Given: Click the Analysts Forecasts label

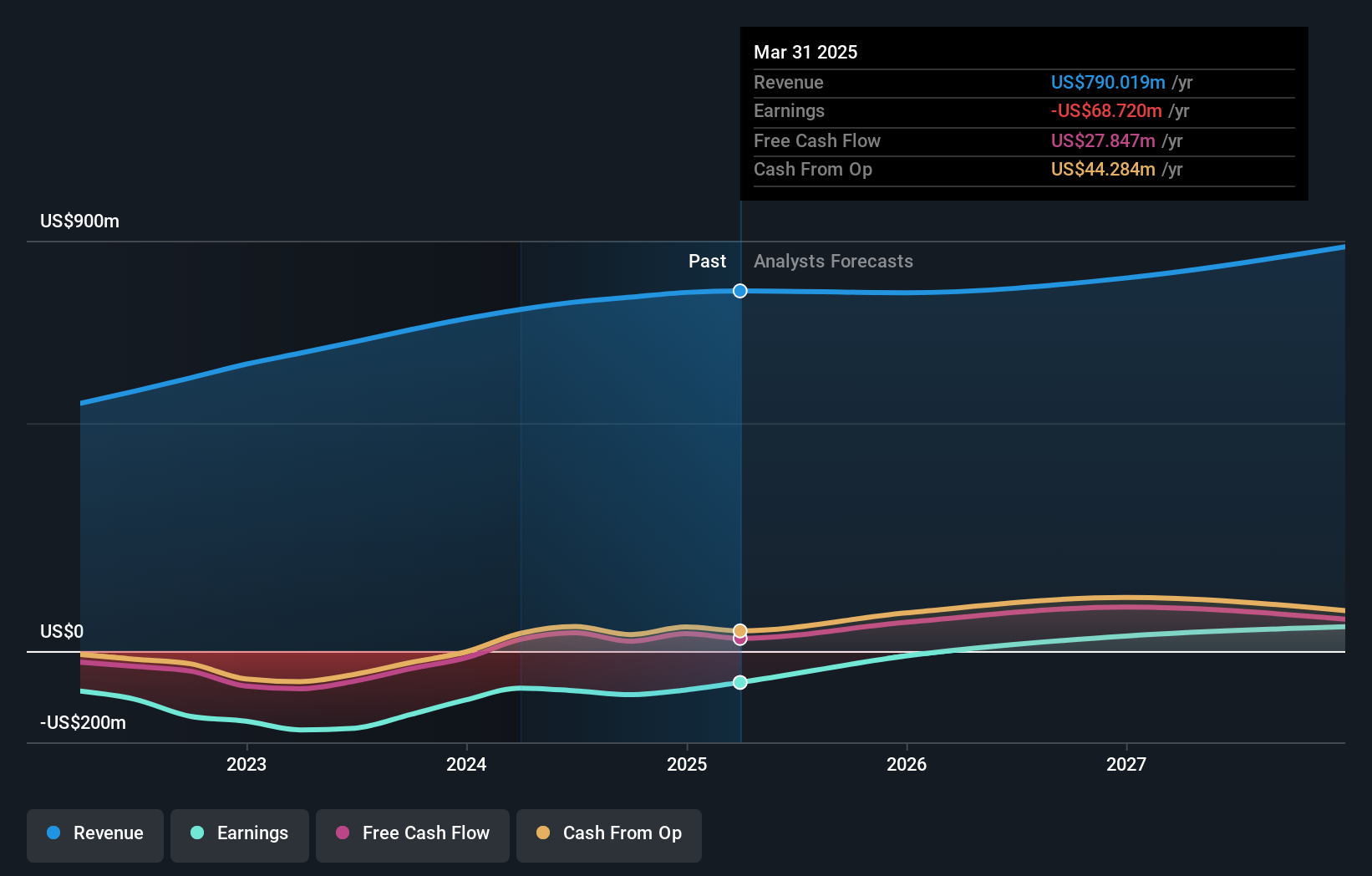Looking at the screenshot, I should (834, 262).
